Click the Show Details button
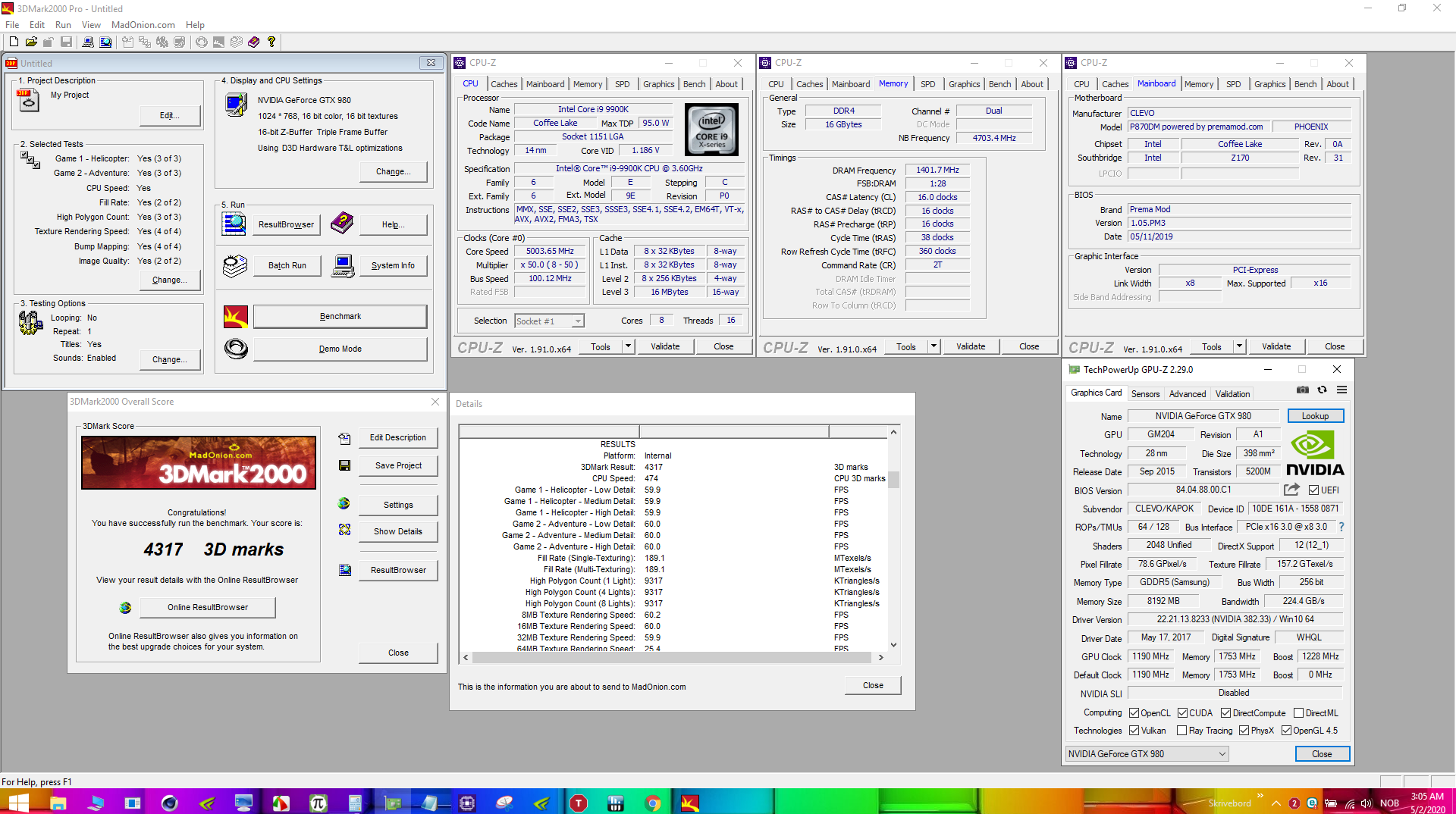The image size is (1456, 814). click(398, 531)
